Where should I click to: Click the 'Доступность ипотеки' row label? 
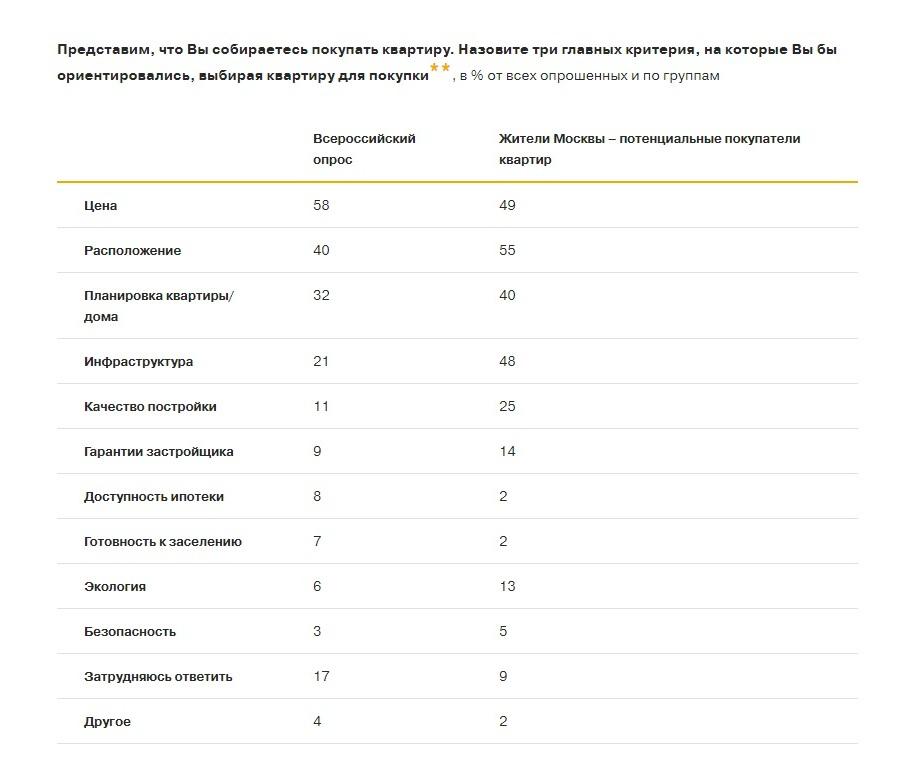154,497
